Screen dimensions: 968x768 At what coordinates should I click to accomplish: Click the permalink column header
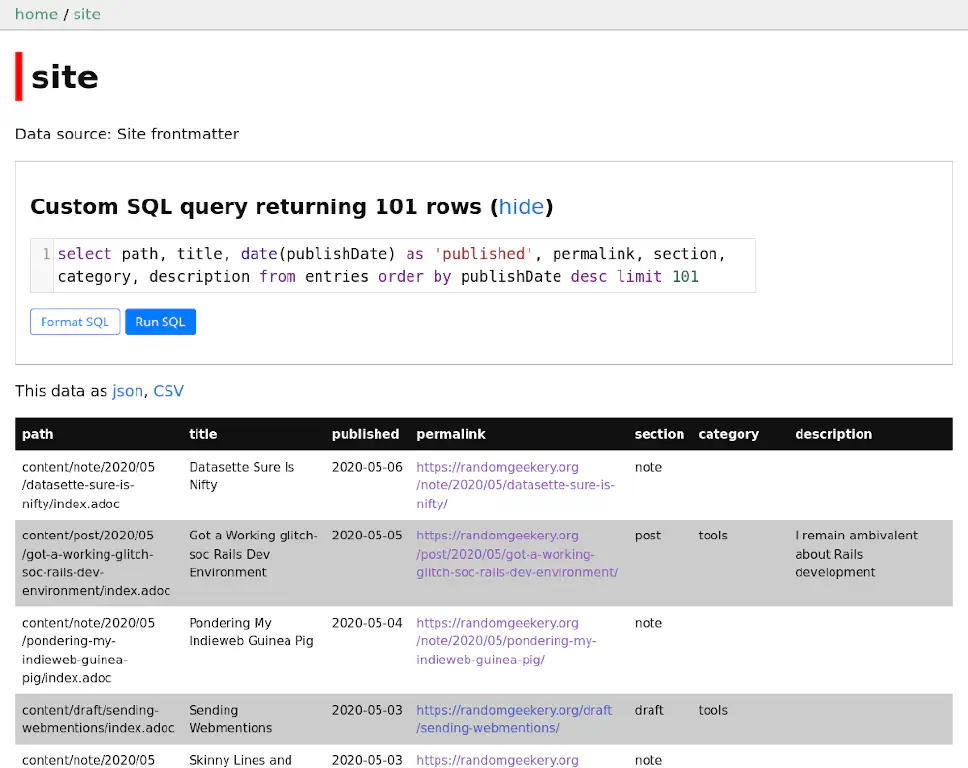coord(451,434)
